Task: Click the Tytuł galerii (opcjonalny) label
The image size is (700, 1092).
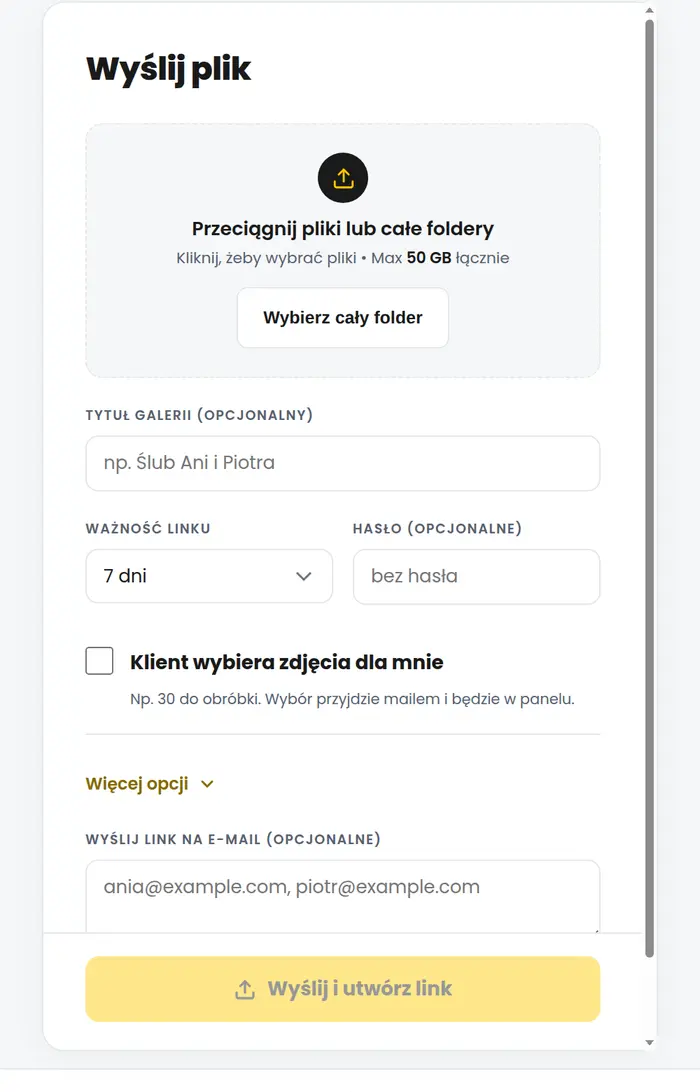Action: tap(199, 415)
